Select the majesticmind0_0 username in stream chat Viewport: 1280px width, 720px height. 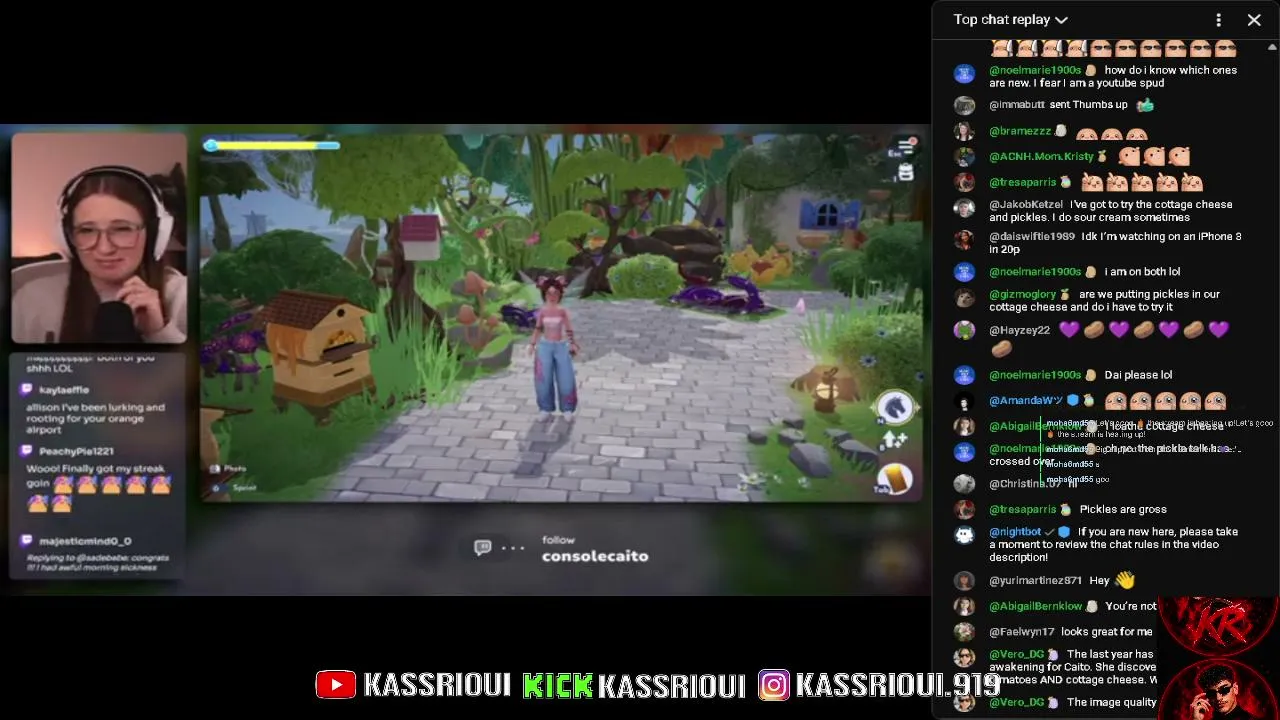point(86,541)
